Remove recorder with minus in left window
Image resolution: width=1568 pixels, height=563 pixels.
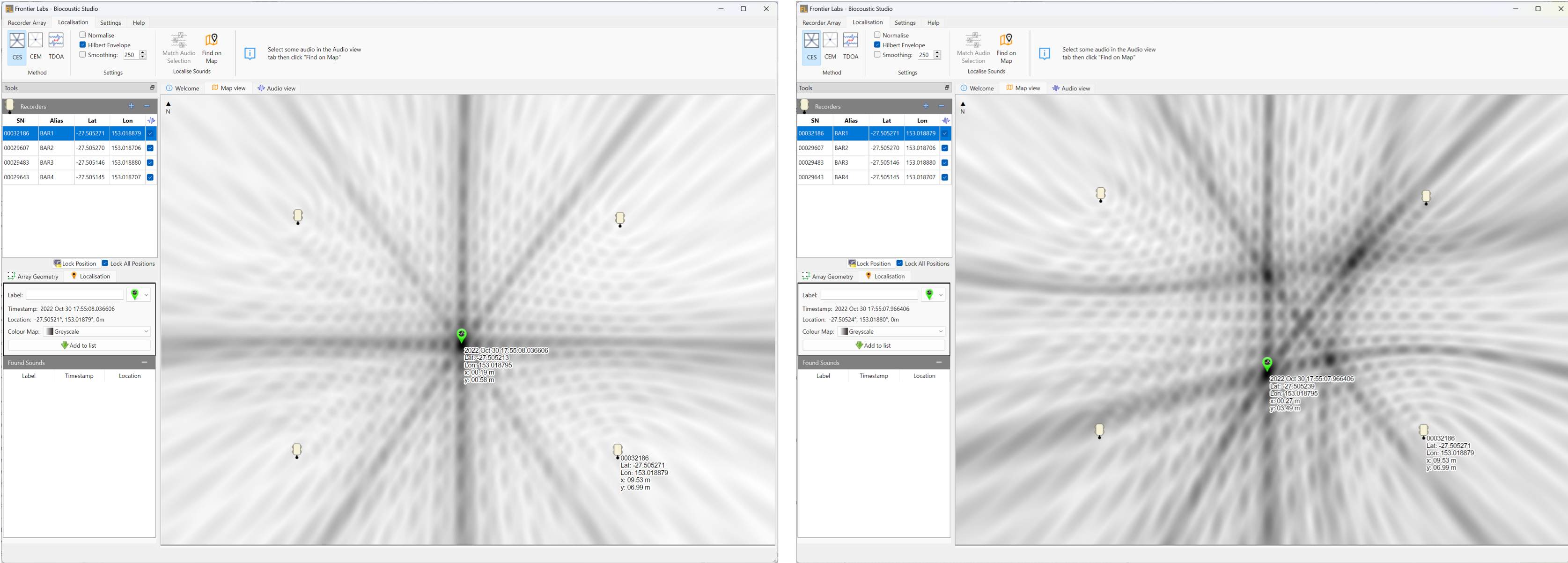[147, 106]
